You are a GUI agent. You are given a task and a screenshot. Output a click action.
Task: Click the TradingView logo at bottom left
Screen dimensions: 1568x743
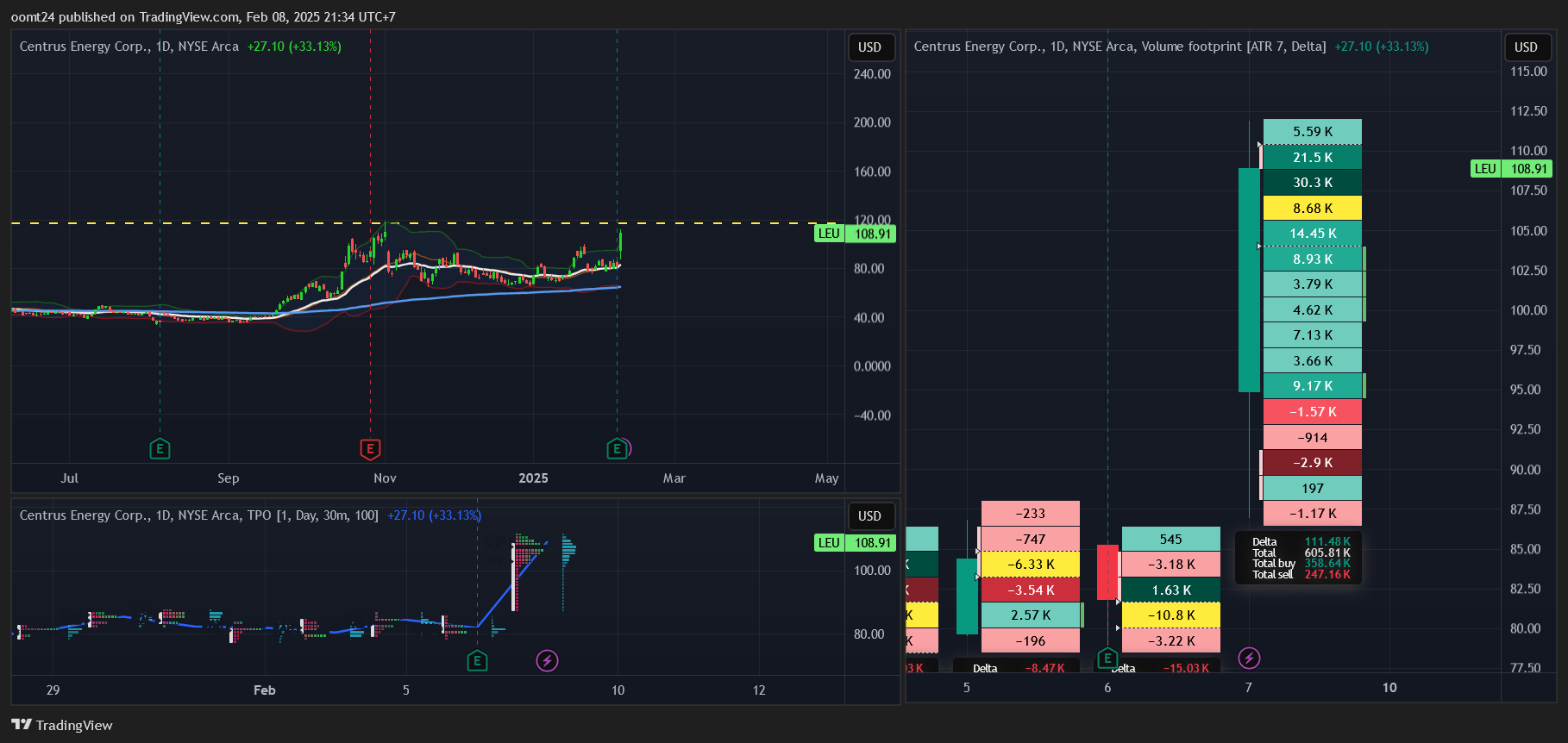pos(62,725)
